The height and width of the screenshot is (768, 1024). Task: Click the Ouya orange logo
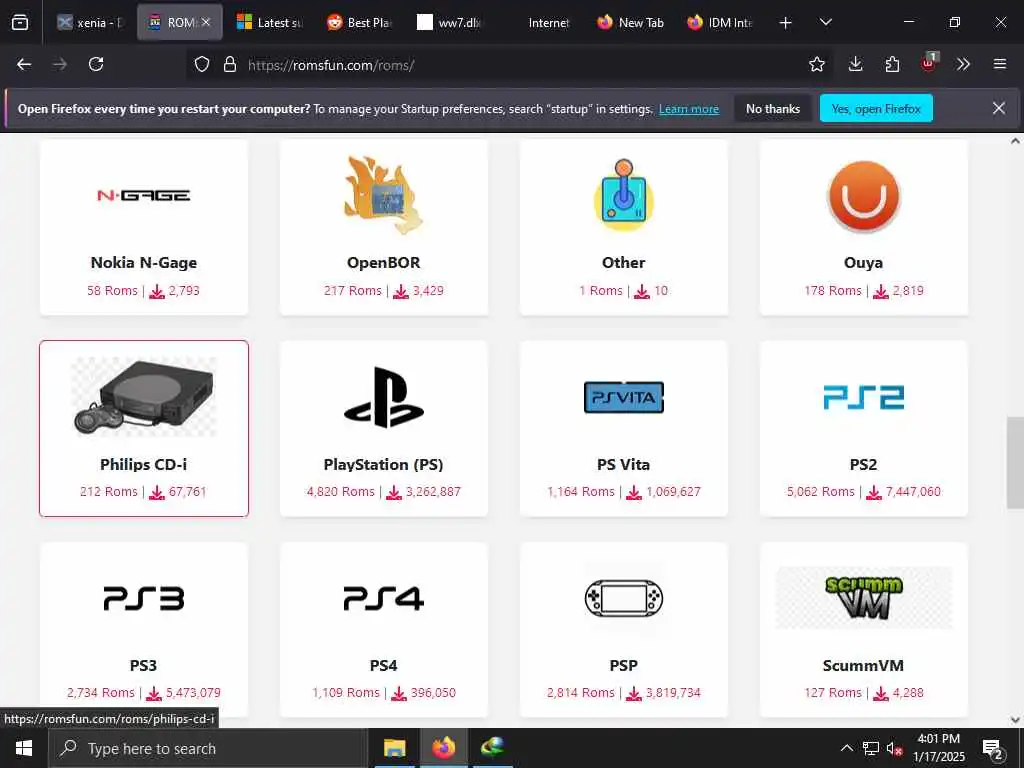point(863,196)
